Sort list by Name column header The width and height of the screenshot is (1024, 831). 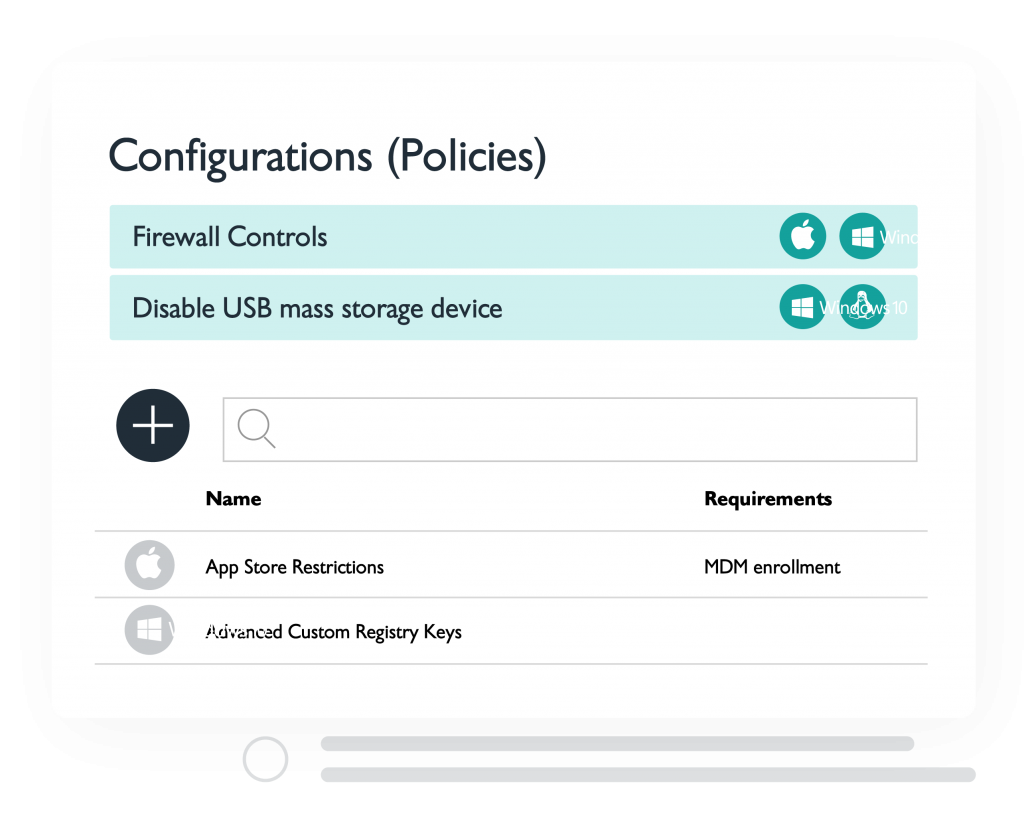coord(233,498)
